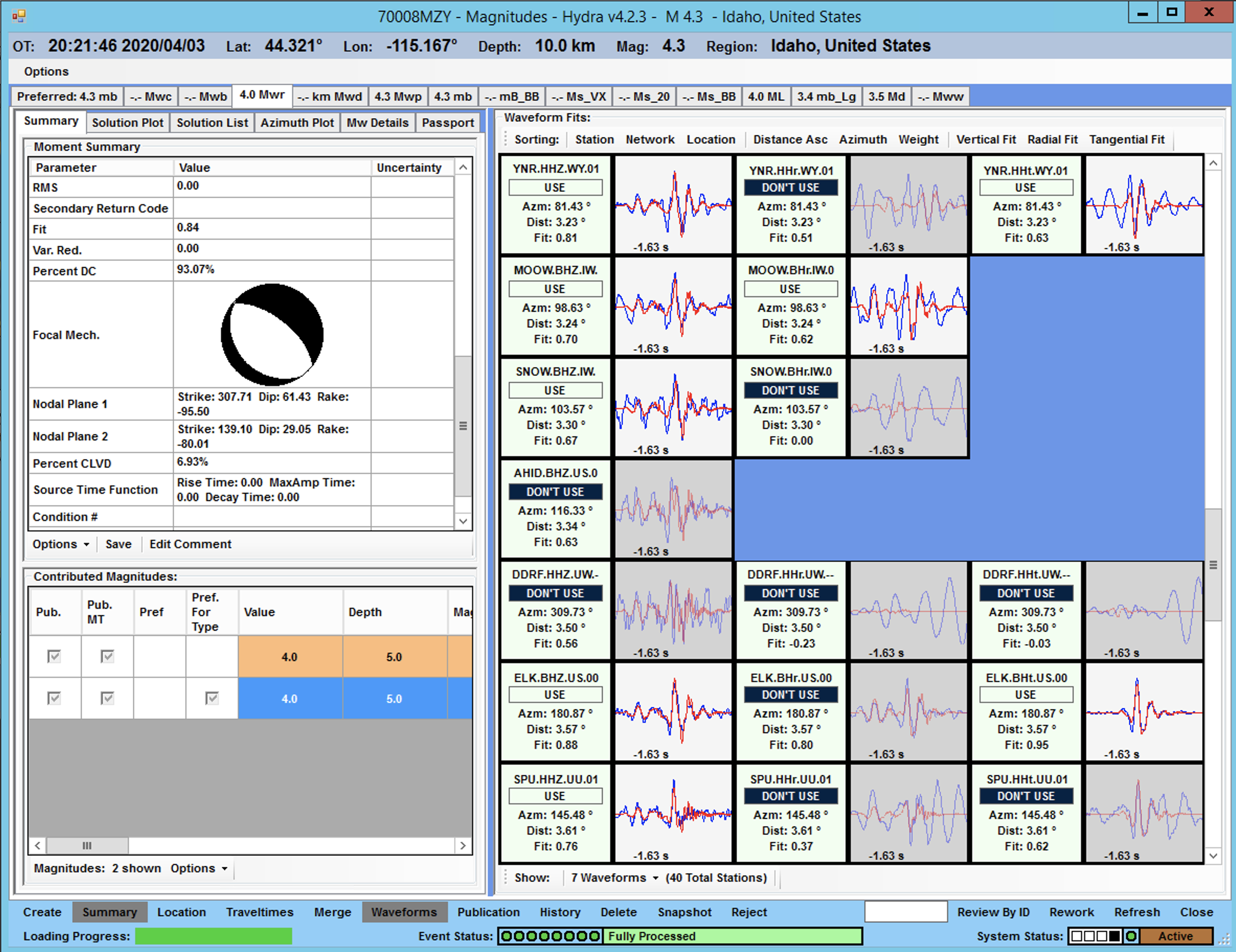
Task: Click the Merge button
Action: [x=332, y=912]
